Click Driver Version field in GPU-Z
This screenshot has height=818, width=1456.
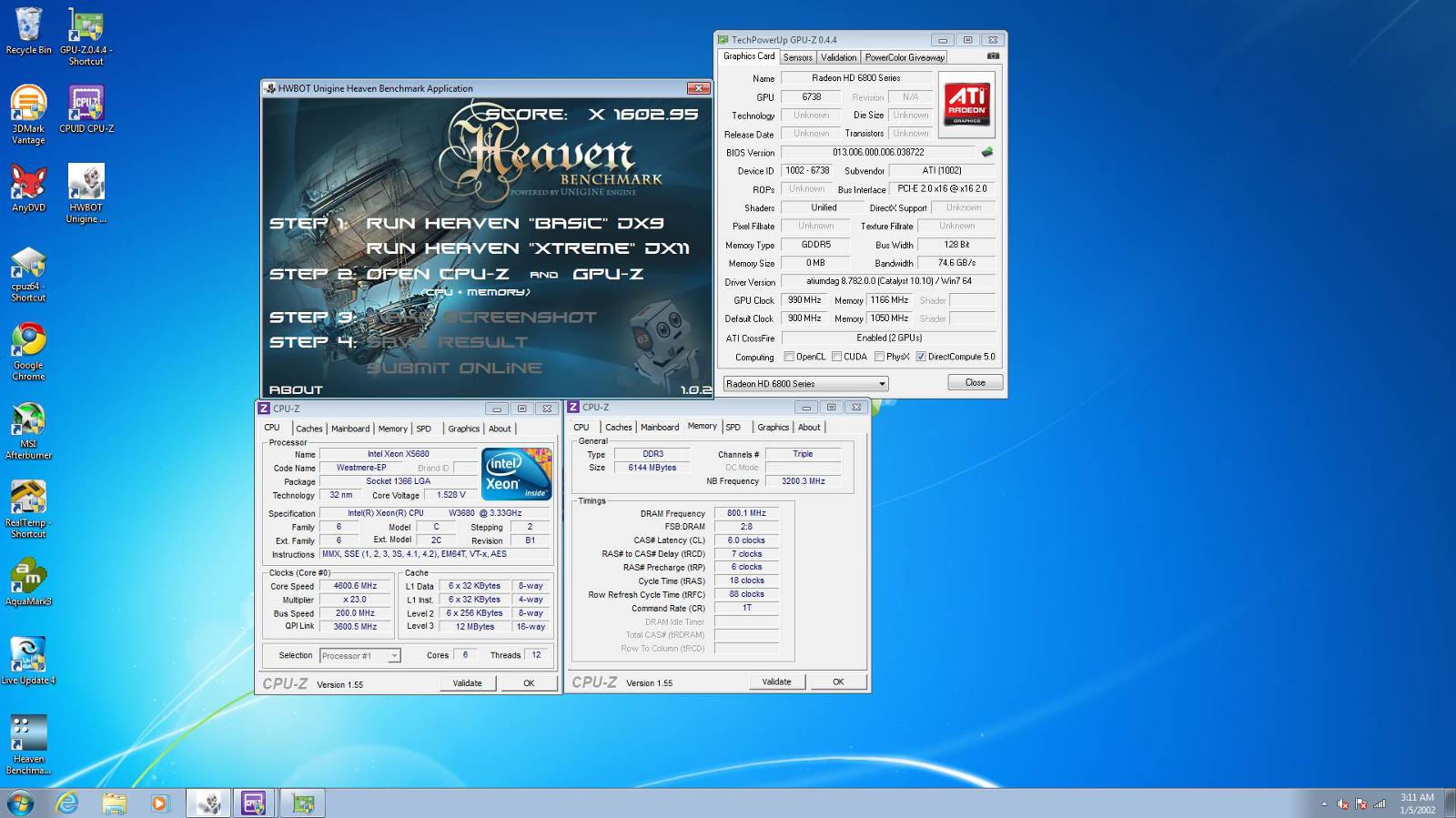(x=888, y=281)
